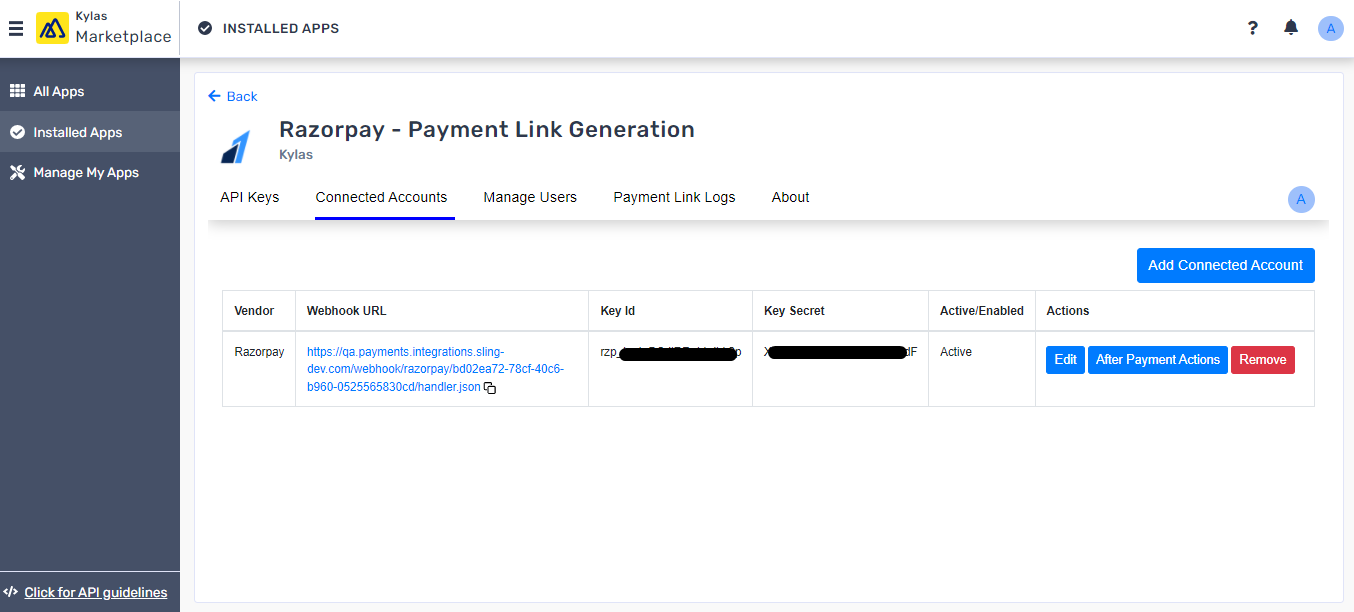Edit the Razorpay connected account
Image resolution: width=1354 pixels, height=612 pixels.
click(1065, 360)
